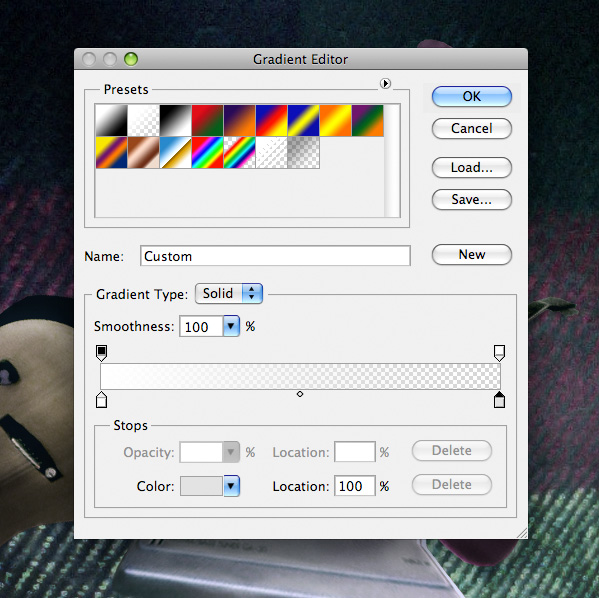The height and width of the screenshot is (598, 599).
Task: Select the left white color stop
Action: coord(101,400)
